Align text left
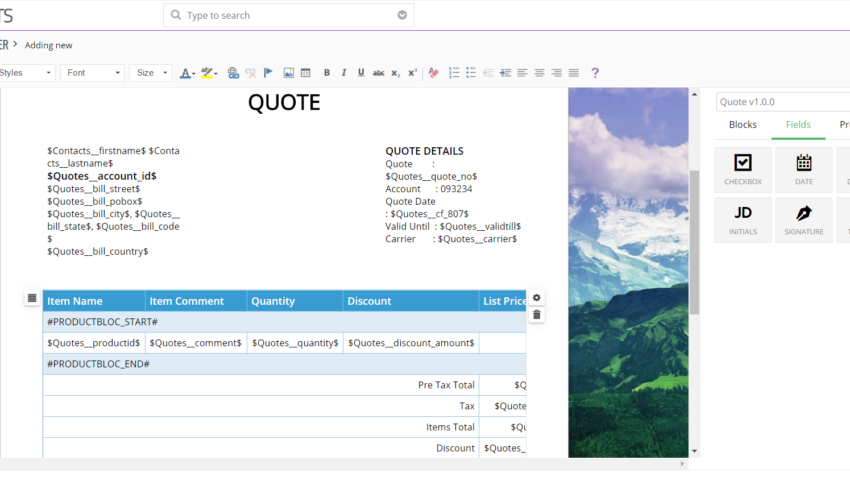Screen dimensions: 850x485 tap(523, 73)
